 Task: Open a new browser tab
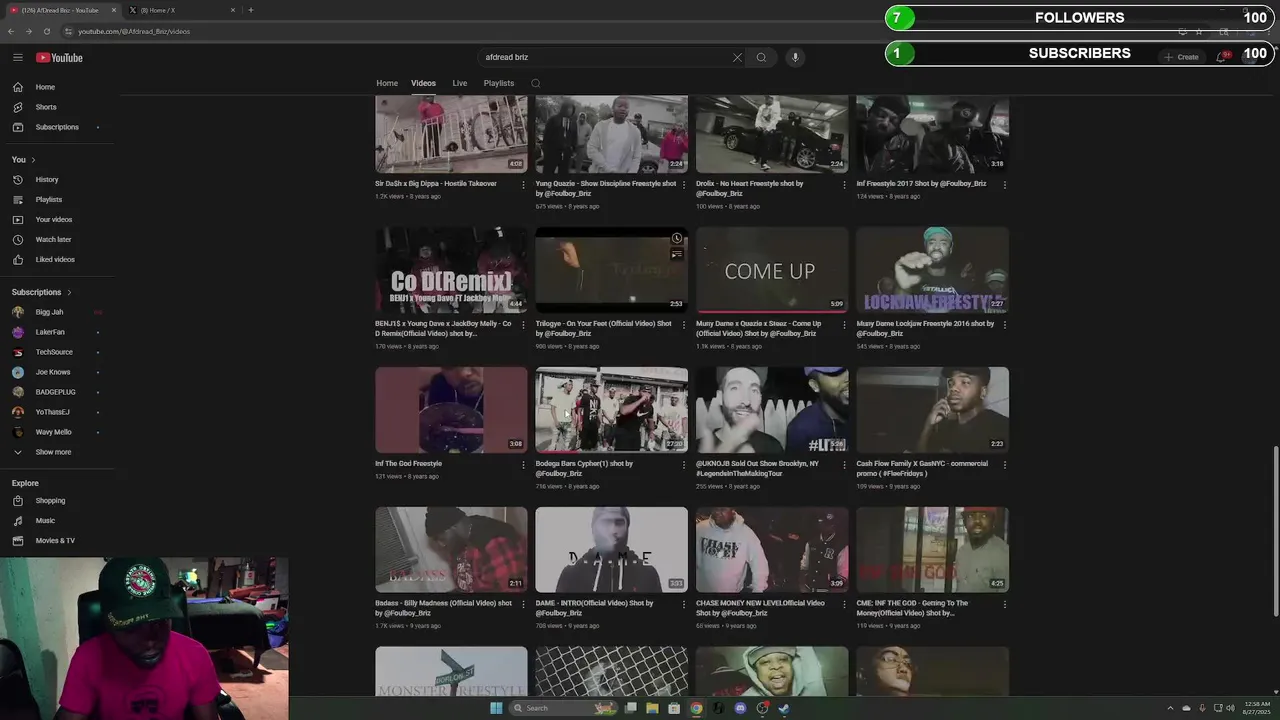250,10
